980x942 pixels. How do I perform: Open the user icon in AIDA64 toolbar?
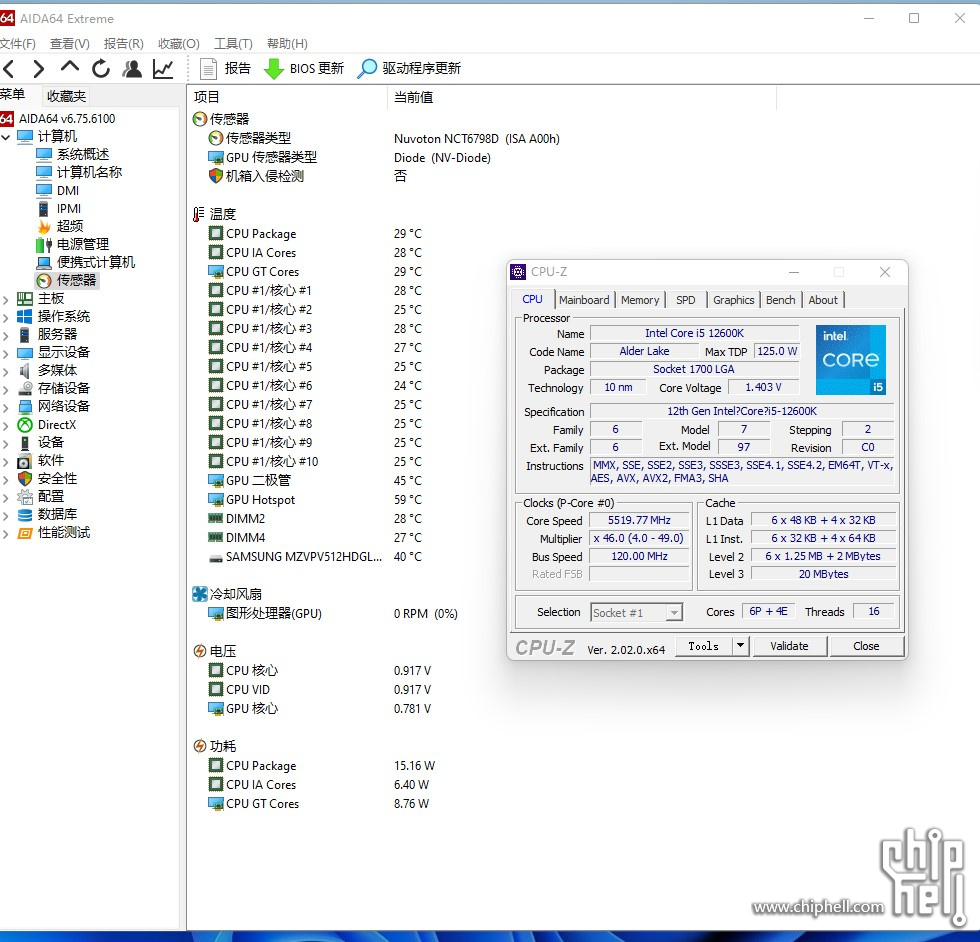132,68
